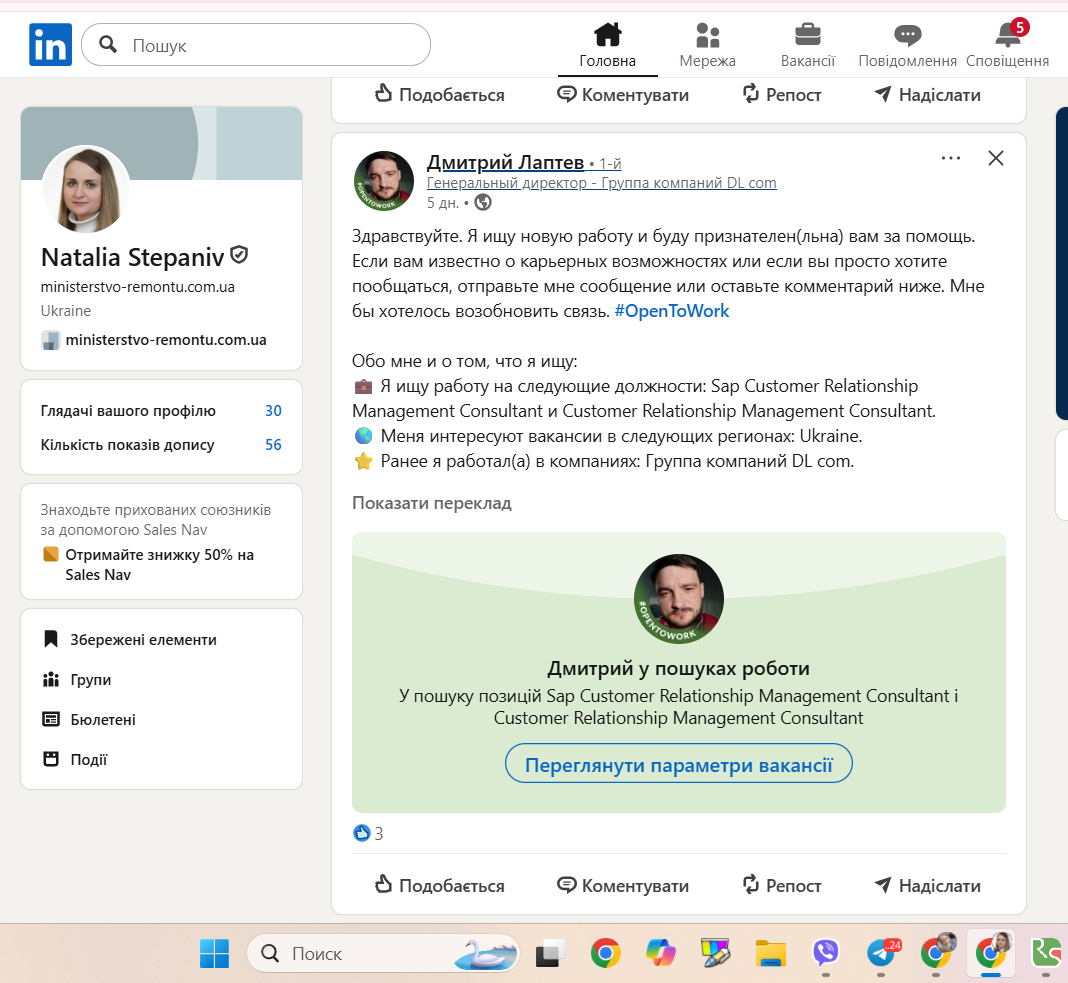This screenshot has width=1068, height=983.
Task: Open Дмитрий Лаптев's avatar in post header
Action: pyautogui.click(x=384, y=181)
